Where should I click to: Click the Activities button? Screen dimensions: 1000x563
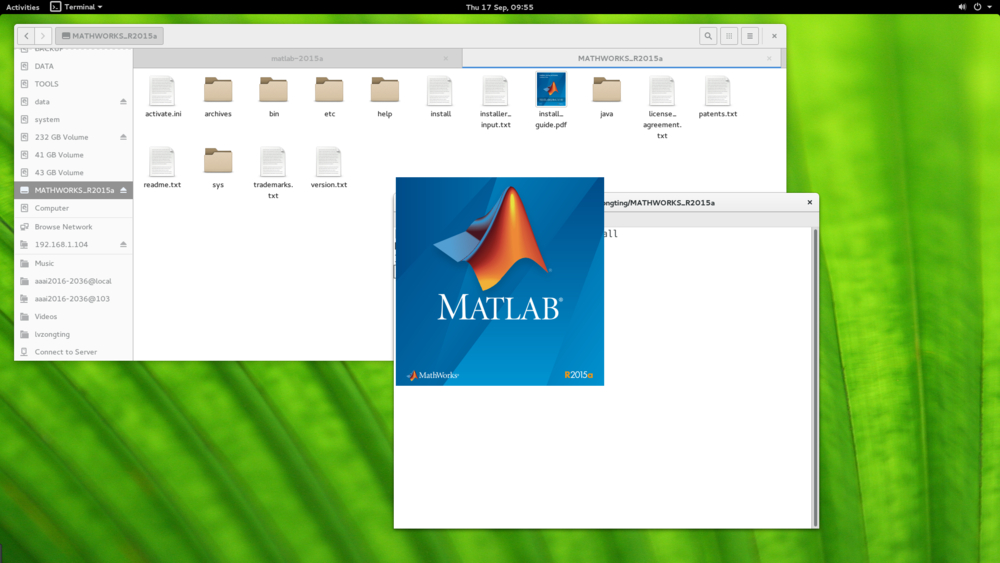point(23,7)
